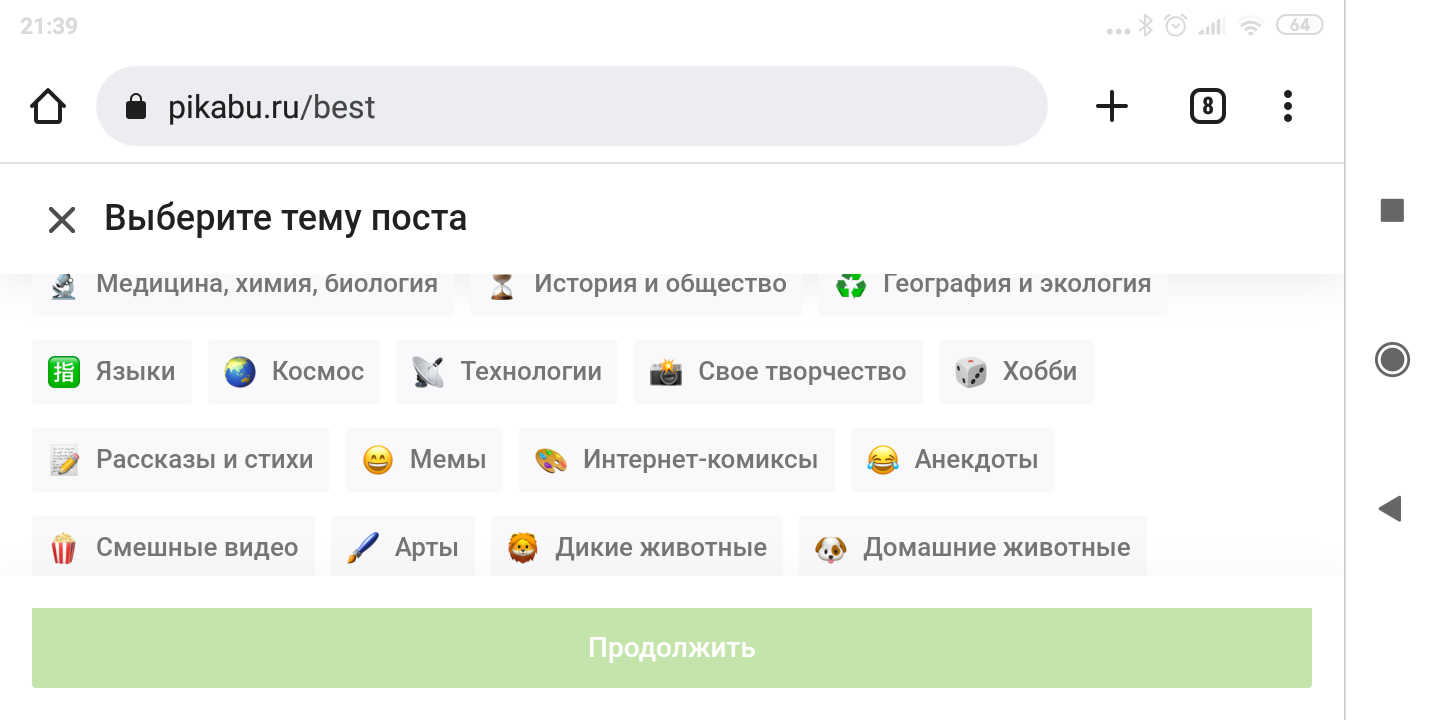1440x720 pixels.
Task: Select the Языки topic chip
Action: tap(112, 372)
